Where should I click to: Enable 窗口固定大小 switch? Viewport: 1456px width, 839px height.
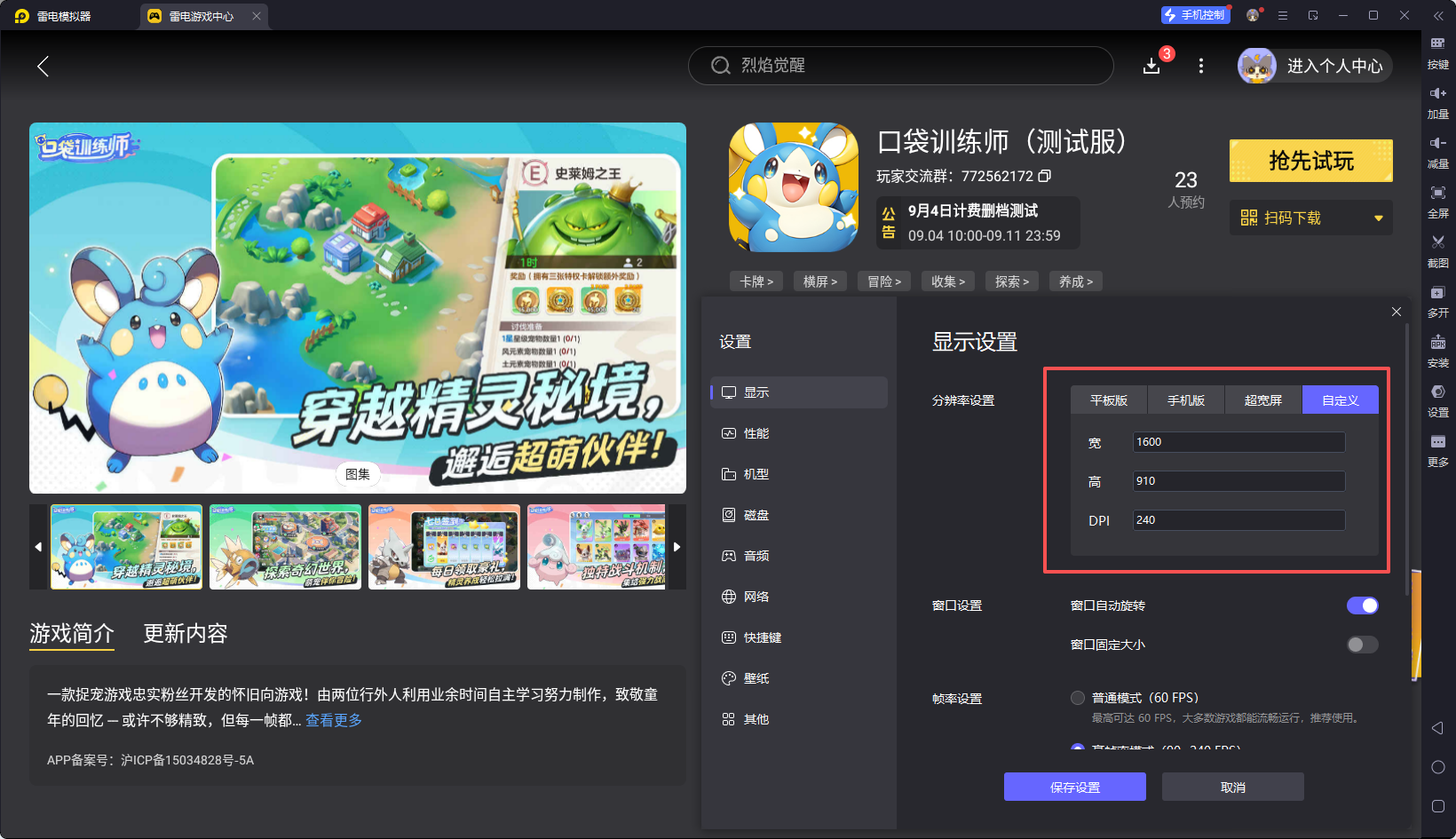(1362, 645)
